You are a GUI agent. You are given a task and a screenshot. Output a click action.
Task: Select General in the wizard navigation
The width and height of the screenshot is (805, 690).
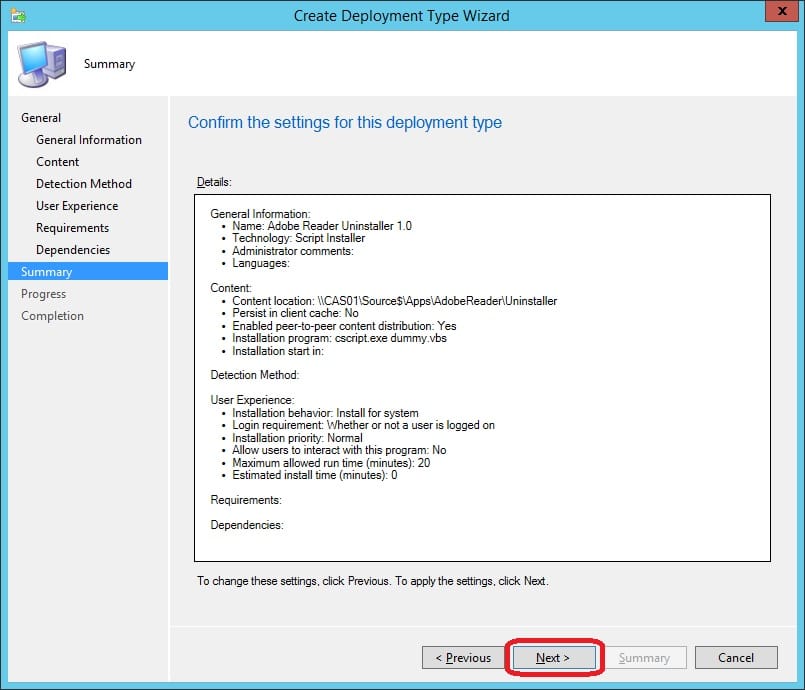point(41,118)
